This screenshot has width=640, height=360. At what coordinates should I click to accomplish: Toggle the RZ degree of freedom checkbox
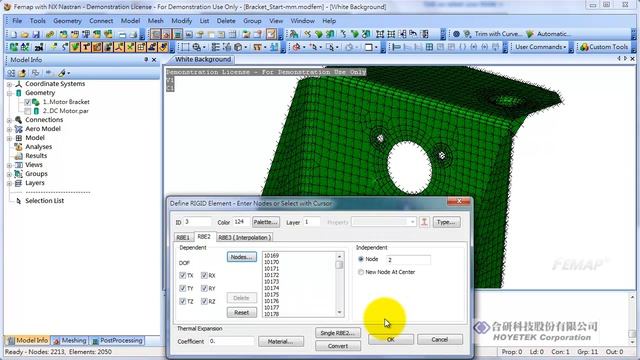coord(204,301)
